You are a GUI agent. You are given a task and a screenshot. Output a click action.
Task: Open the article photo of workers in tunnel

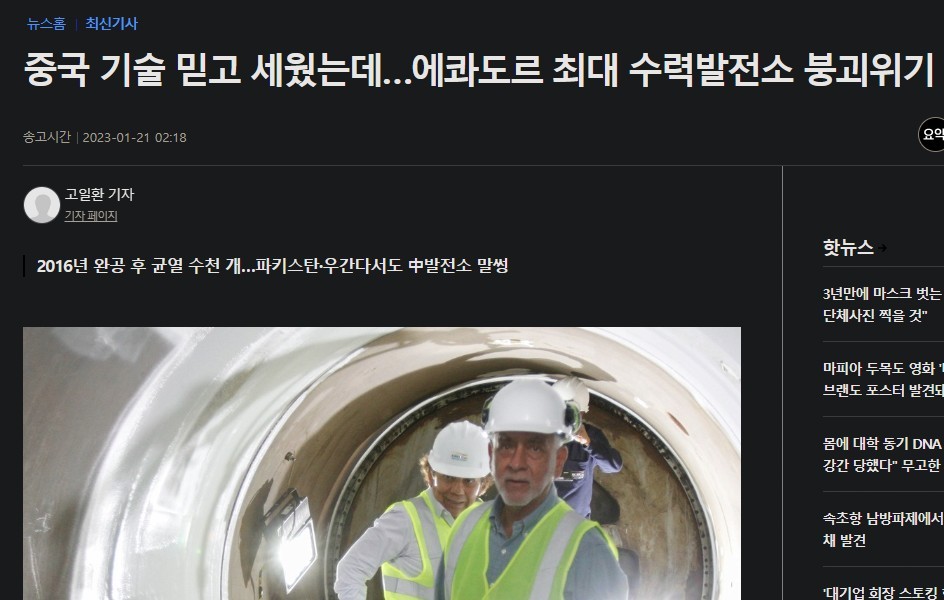(x=382, y=463)
